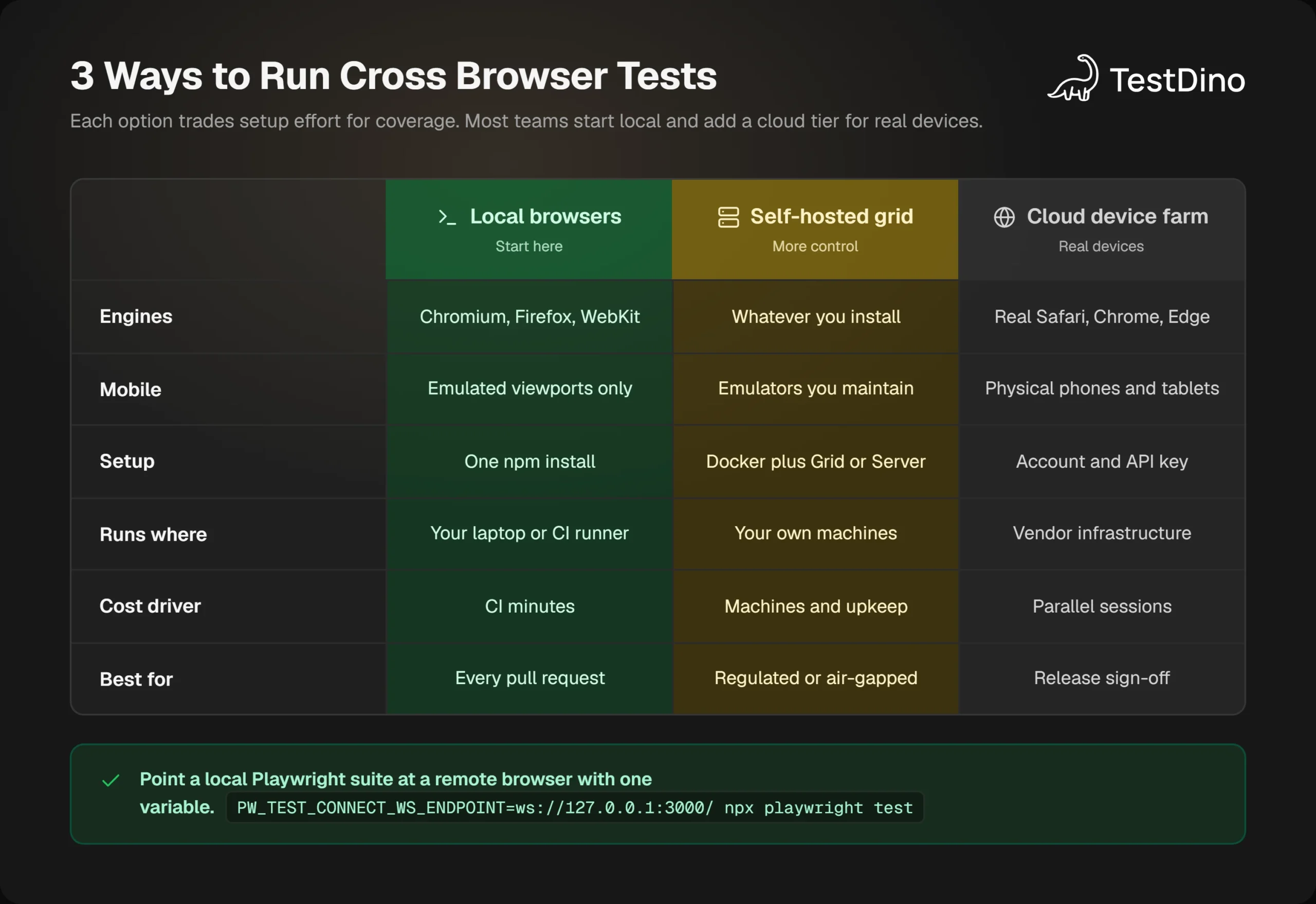The image size is (1316, 904).
Task: Select the Self-hosted grid column header
Action: (x=815, y=229)
